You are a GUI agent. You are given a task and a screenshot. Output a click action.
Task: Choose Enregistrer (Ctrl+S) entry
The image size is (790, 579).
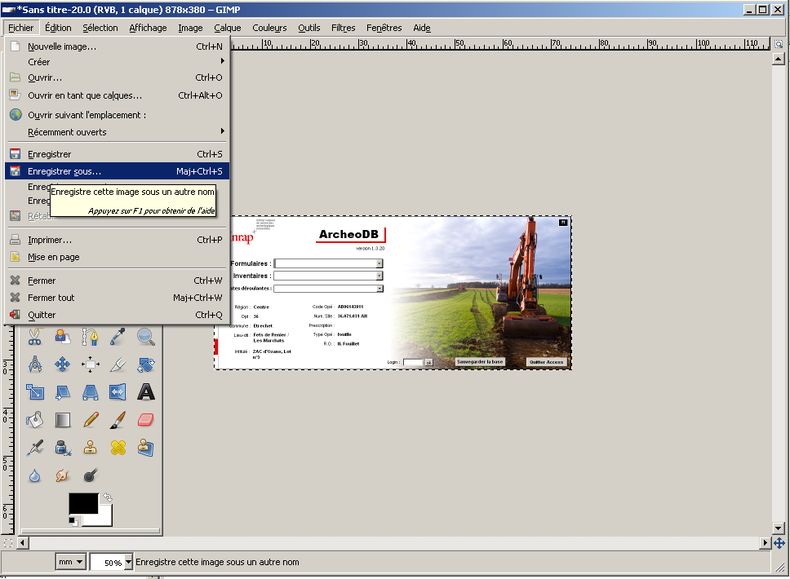click(x=117, y=154)
